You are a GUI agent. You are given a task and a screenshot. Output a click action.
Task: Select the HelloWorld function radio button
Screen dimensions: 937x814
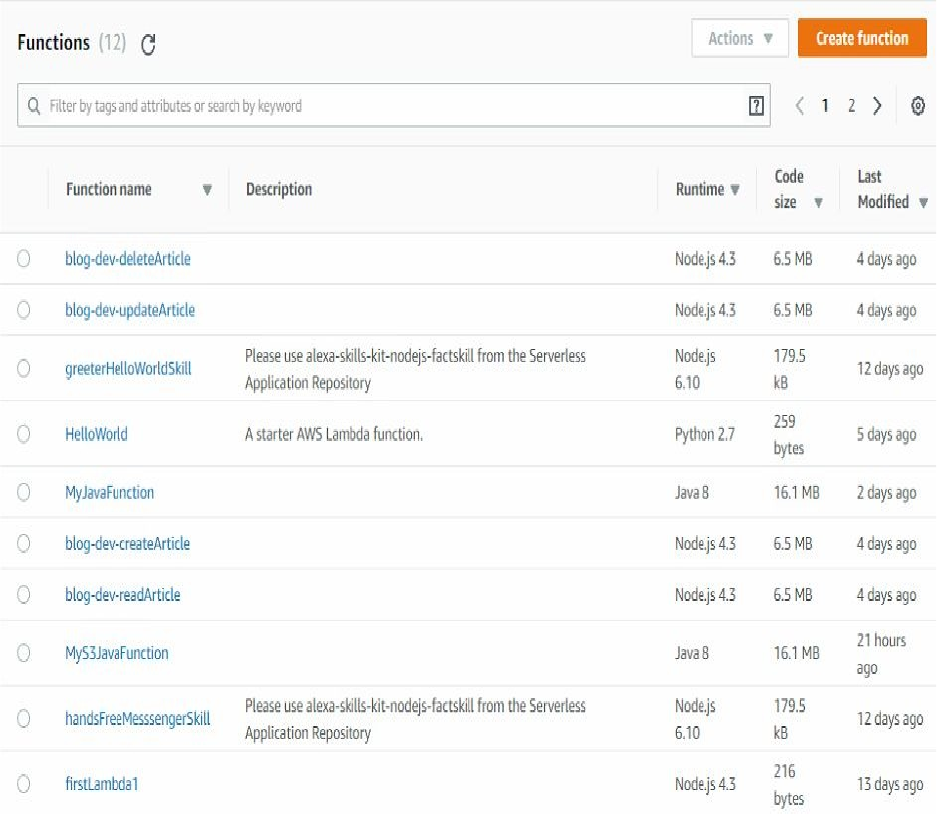click(x=23, y=434)
